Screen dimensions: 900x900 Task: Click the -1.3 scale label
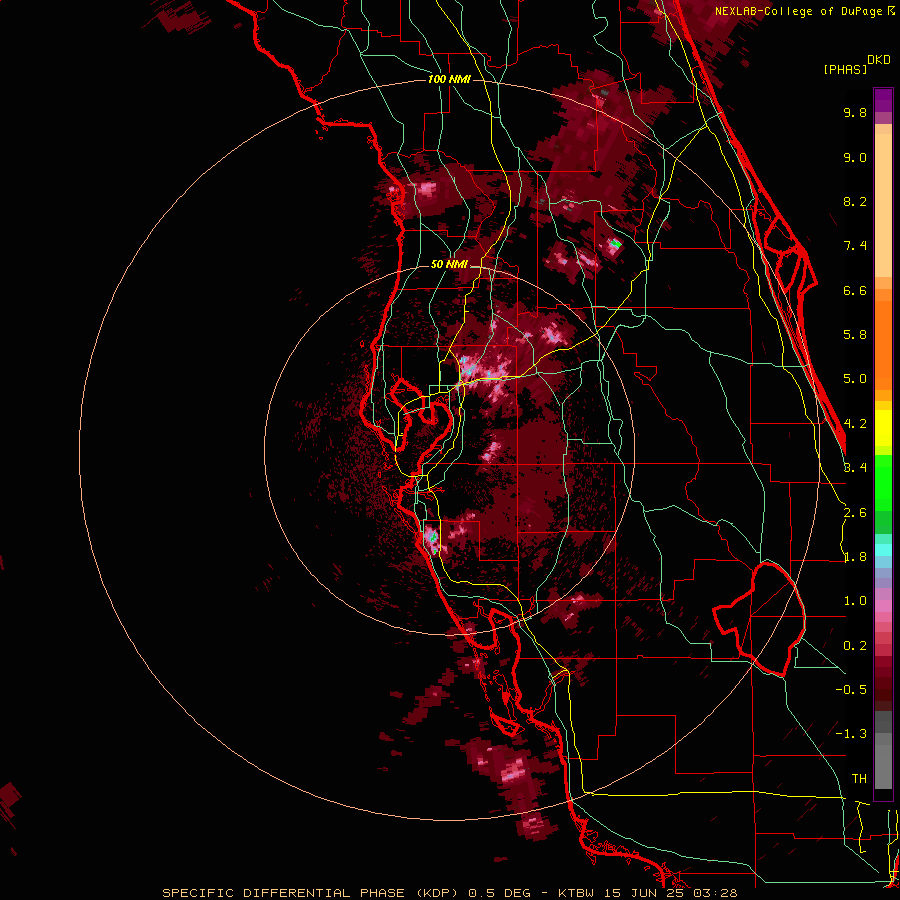point(851,734)
